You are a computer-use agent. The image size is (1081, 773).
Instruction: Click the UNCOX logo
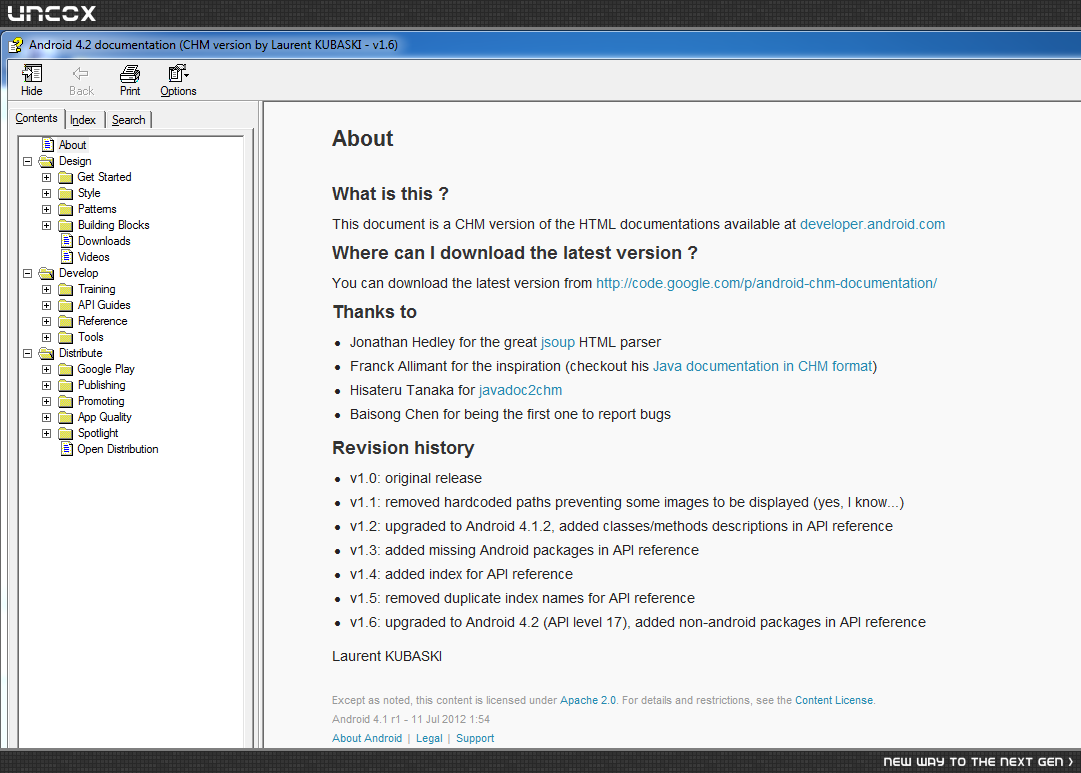tap(52, 13)
